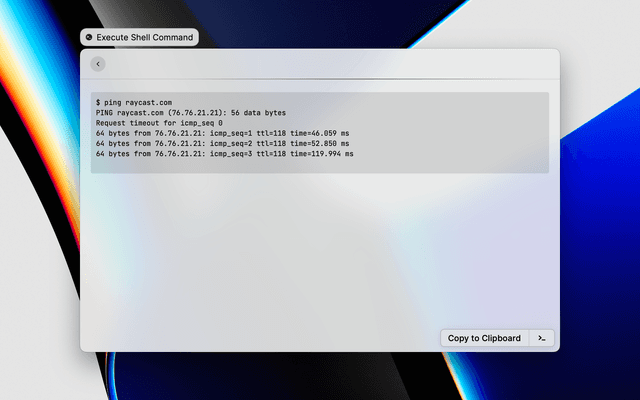The width and height of the screenshot is (640, 400).
Task: Click the icmp_seq=1 response line
Action: coord(222,133)
